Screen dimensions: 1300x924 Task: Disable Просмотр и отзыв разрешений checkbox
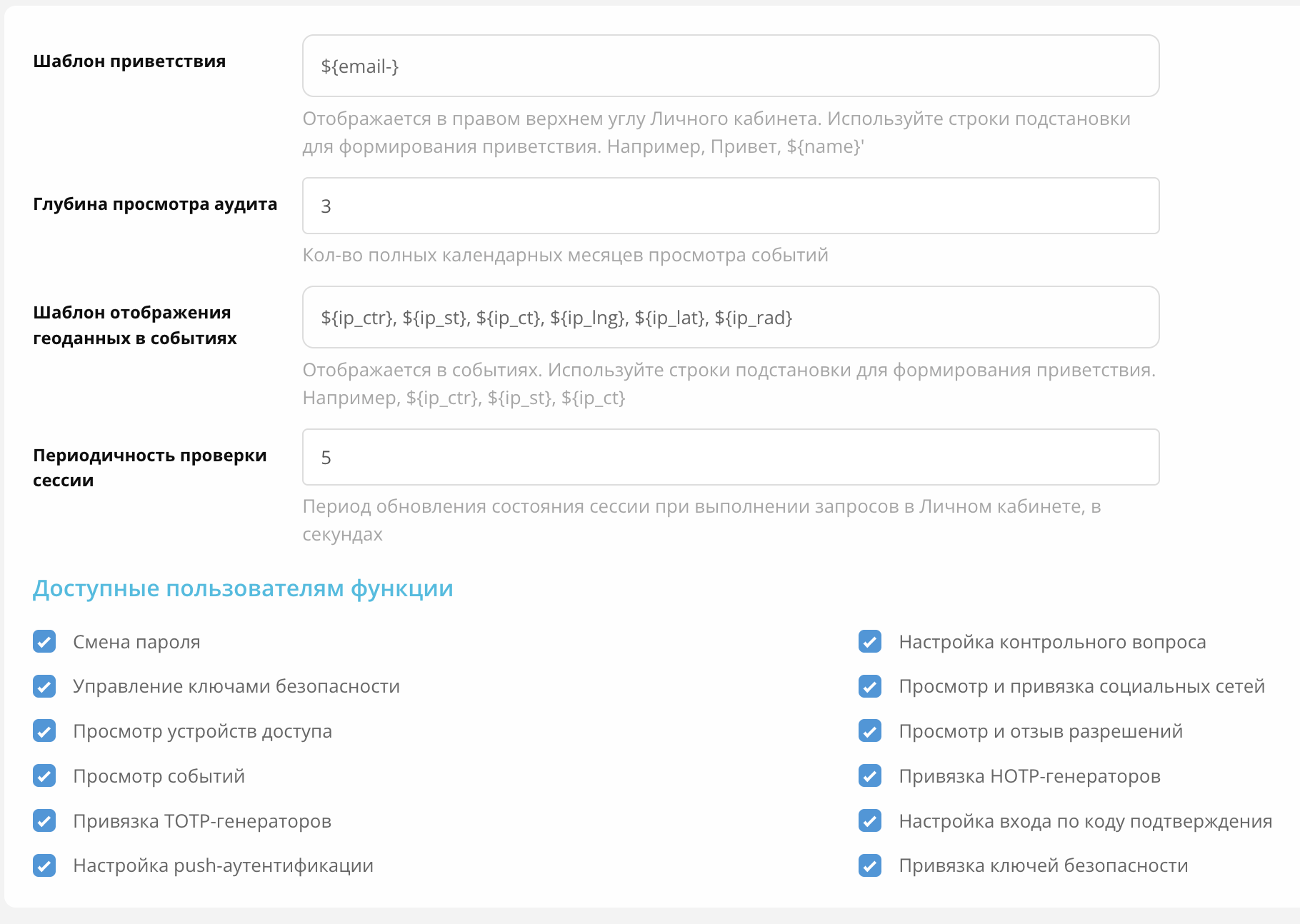870,731
